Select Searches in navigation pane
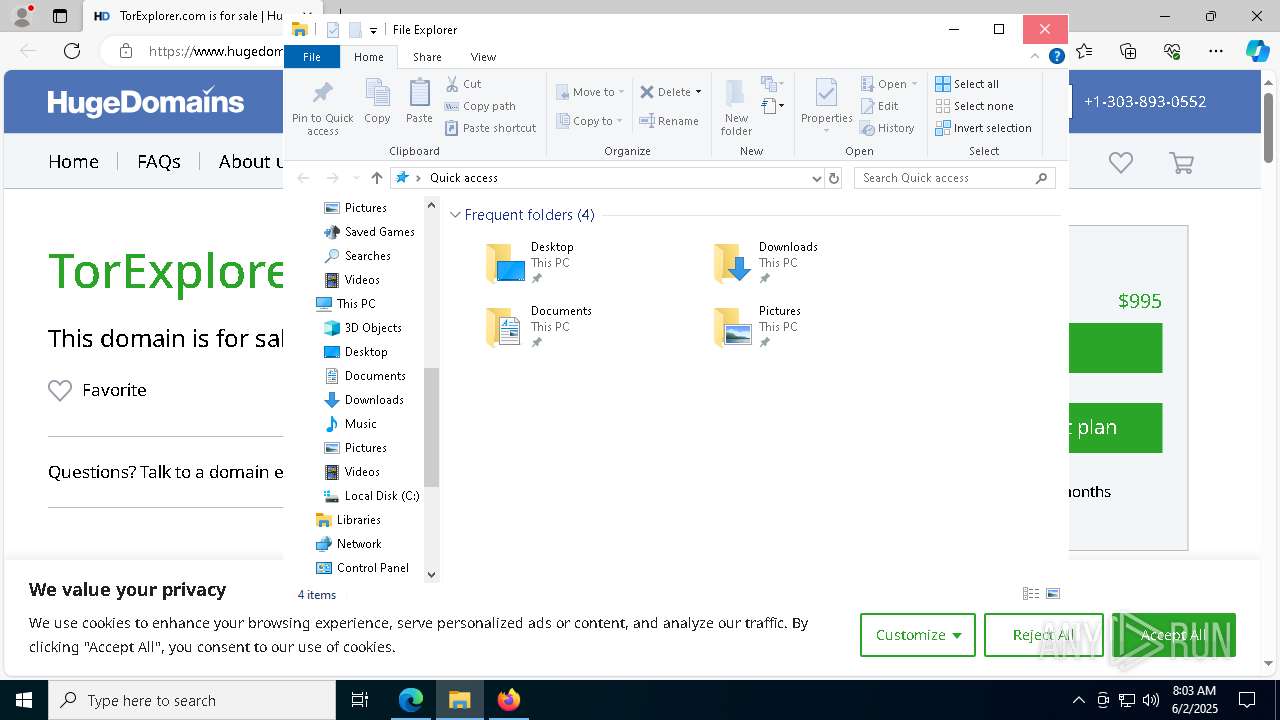This screenshot has width=1280, height=720. pos(357,256)
